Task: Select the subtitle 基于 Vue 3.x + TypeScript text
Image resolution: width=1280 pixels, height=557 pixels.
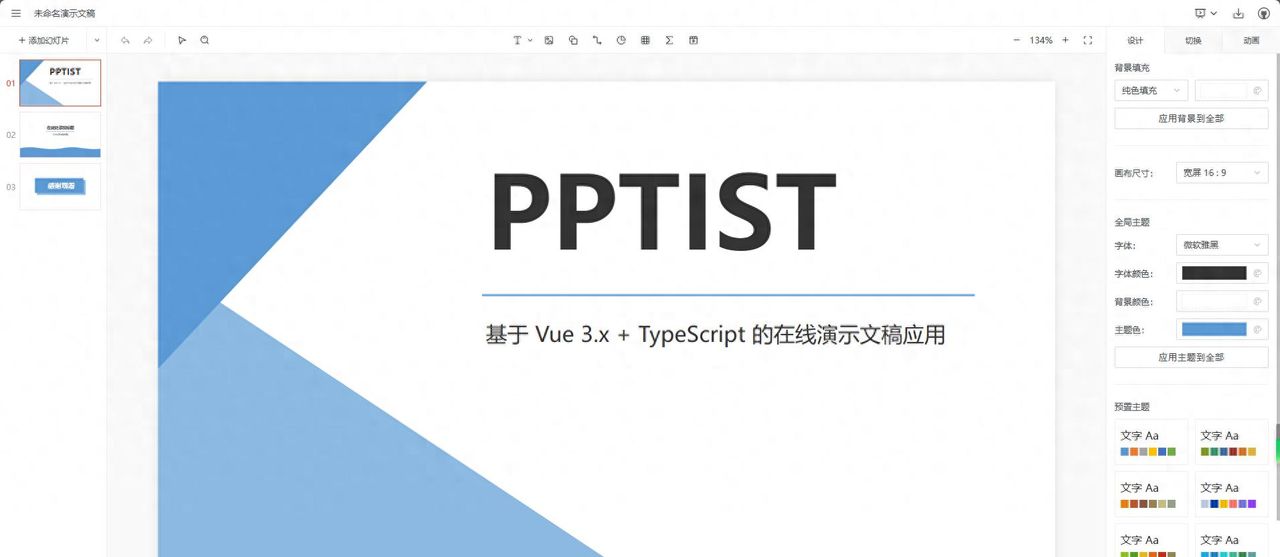Action: tap(715, 334)
